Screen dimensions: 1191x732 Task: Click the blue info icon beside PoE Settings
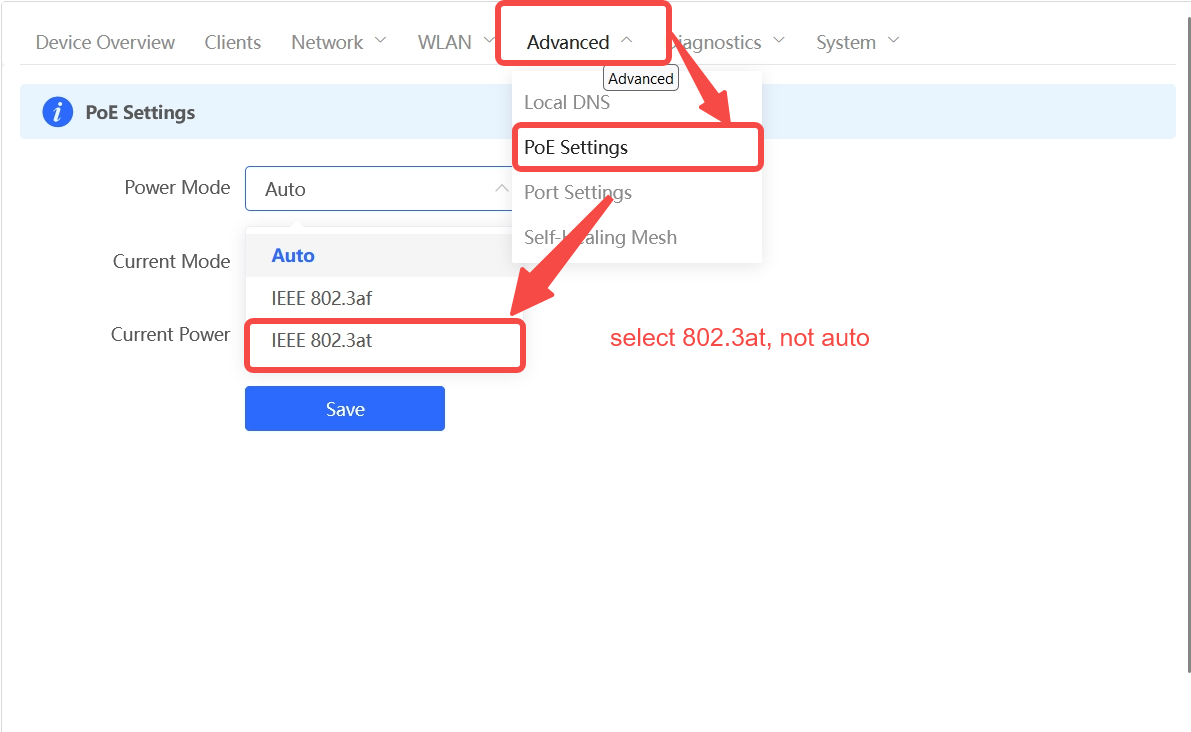point(57,112)
